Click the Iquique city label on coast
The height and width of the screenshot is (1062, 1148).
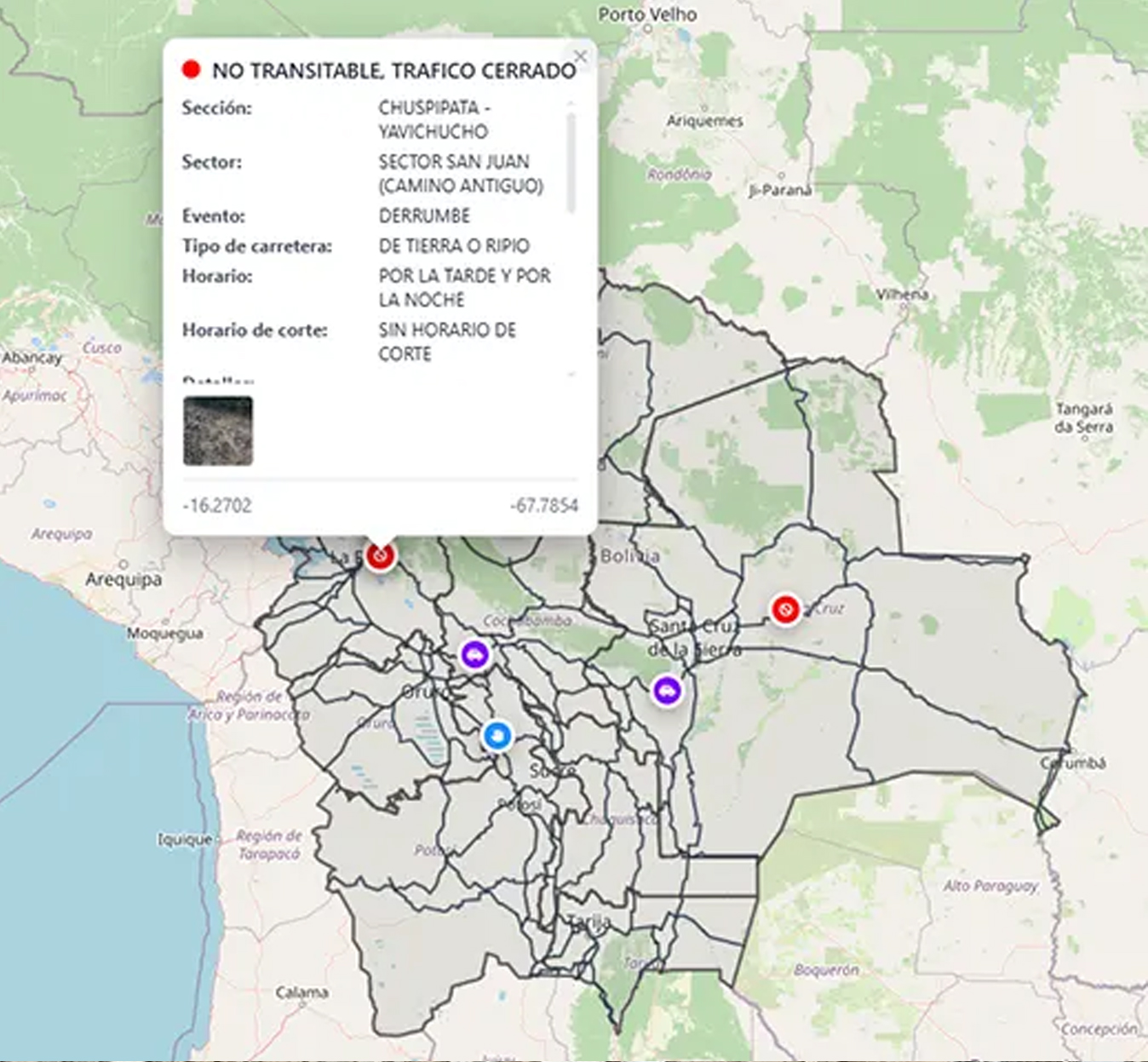pos(185,840)
